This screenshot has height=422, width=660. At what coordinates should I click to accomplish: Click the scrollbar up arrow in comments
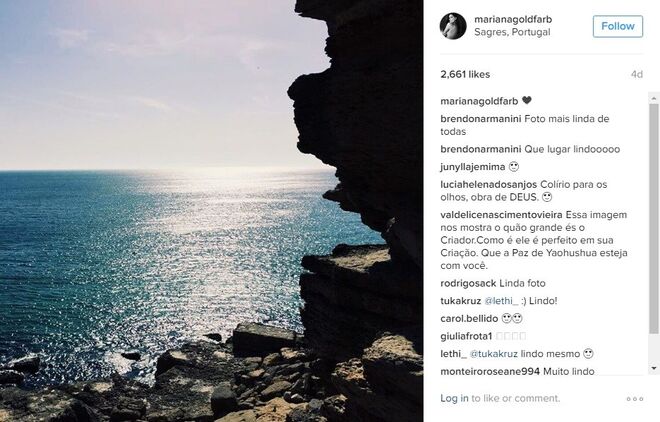654,97
